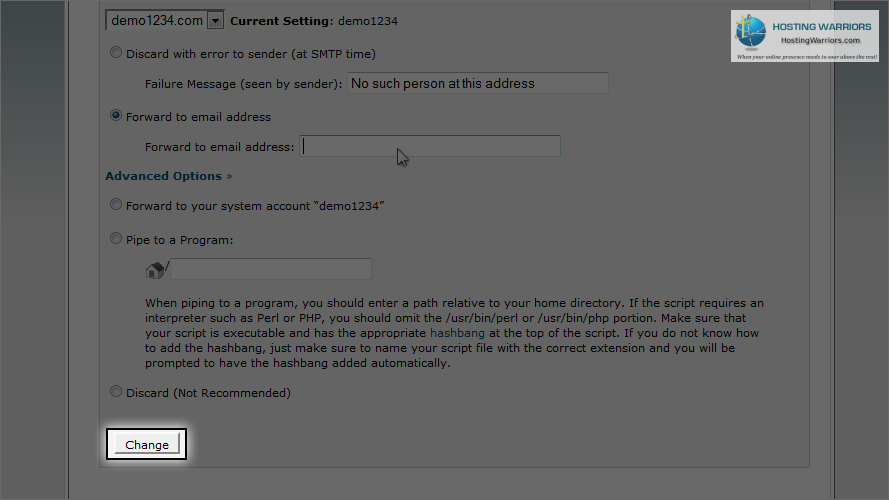The image size is (889, 500).
Task: Click the home directory house icon
Action: pyautogui.click(x=155, y=270)
